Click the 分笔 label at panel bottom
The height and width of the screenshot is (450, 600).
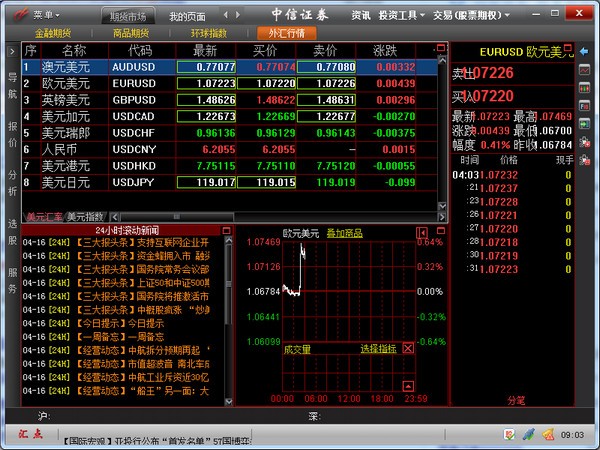click(x=516, y=400)
